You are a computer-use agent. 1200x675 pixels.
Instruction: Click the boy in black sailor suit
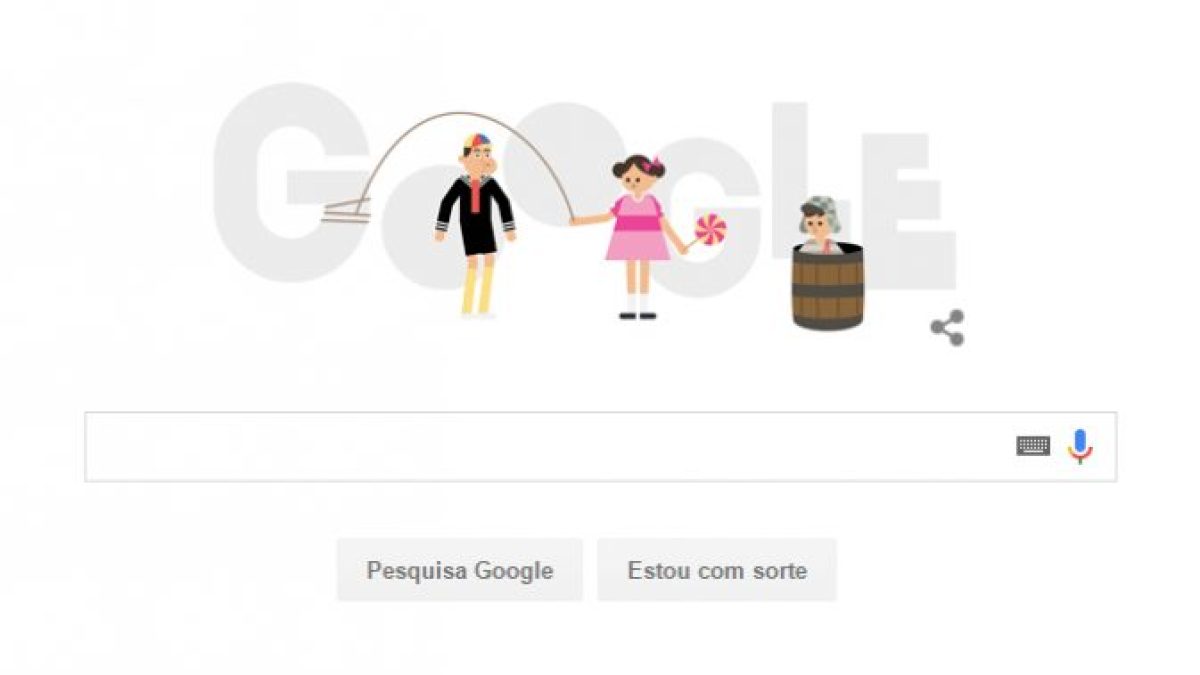475,227
